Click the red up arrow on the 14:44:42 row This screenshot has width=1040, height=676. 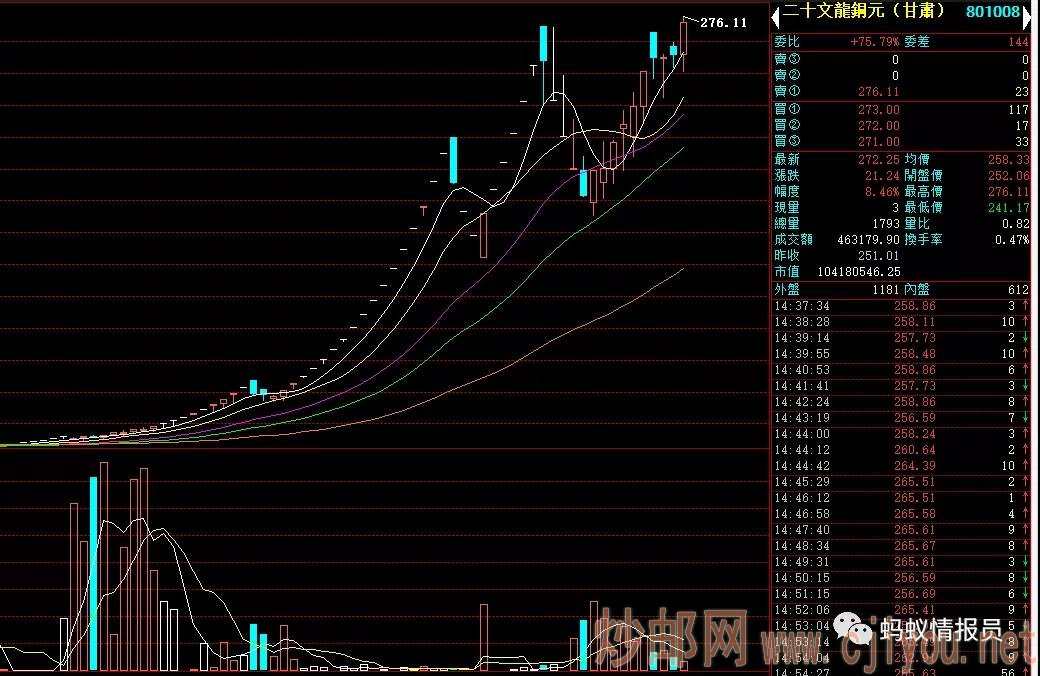click(x=1025, y=466)
